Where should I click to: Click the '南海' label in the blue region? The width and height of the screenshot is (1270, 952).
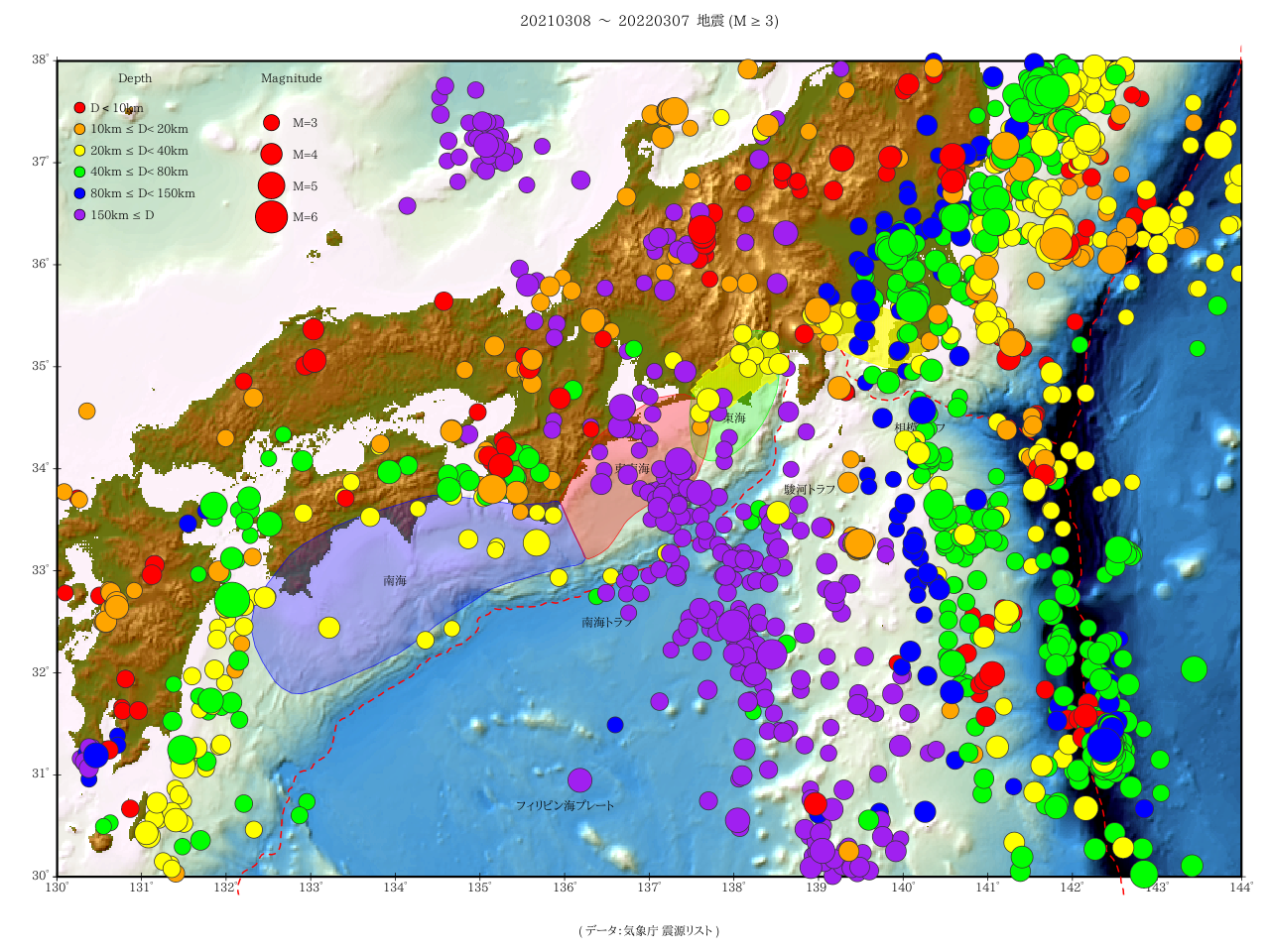click(395, 580)
